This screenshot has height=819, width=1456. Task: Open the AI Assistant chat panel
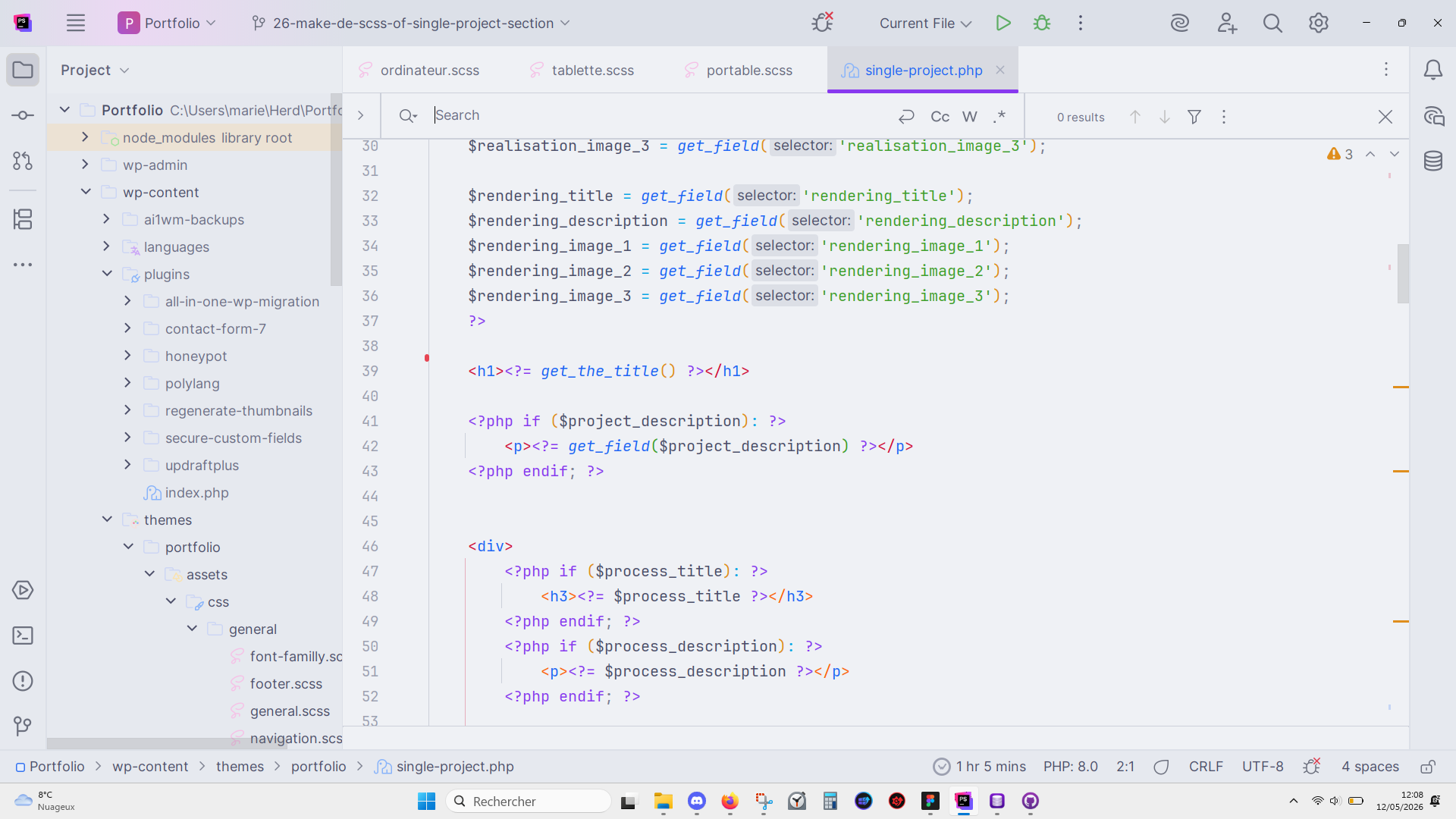coord(1432,116)
